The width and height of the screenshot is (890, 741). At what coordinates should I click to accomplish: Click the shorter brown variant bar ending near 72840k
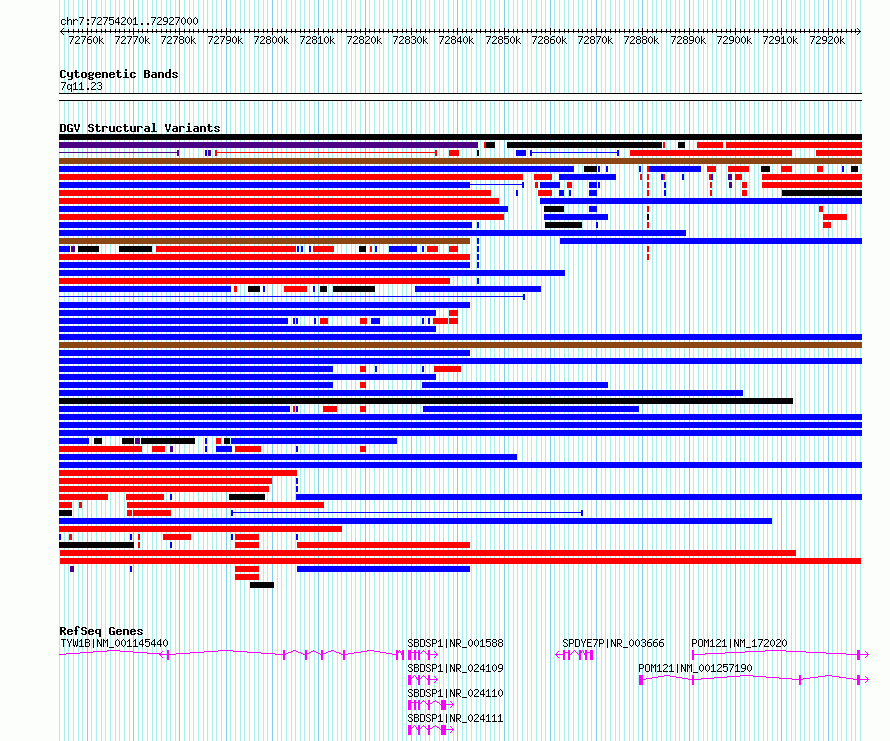[265, 241]
